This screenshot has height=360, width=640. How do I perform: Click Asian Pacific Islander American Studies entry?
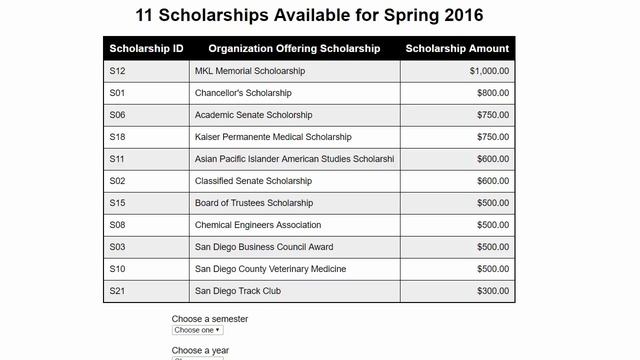295,159
